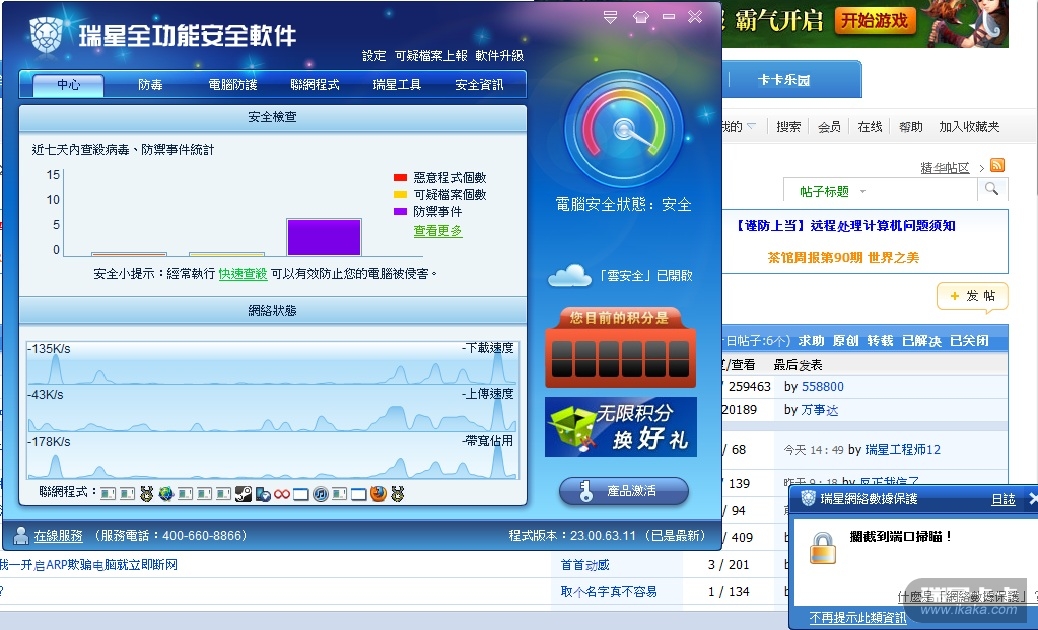
Task: Open 設定 settings link
Action: [374, 56]
